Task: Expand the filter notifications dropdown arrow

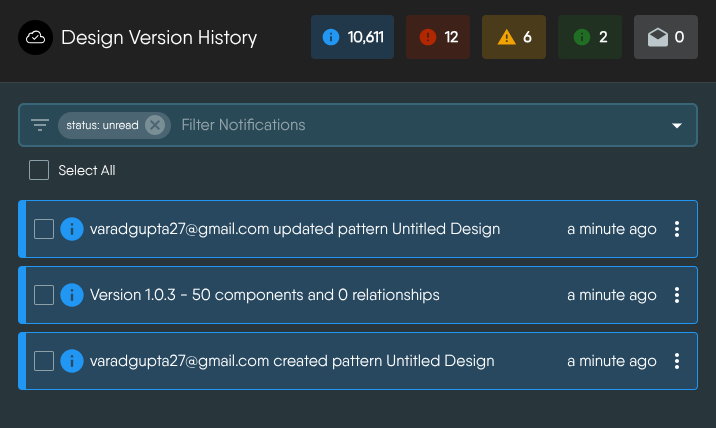Action: coord(677,125)
